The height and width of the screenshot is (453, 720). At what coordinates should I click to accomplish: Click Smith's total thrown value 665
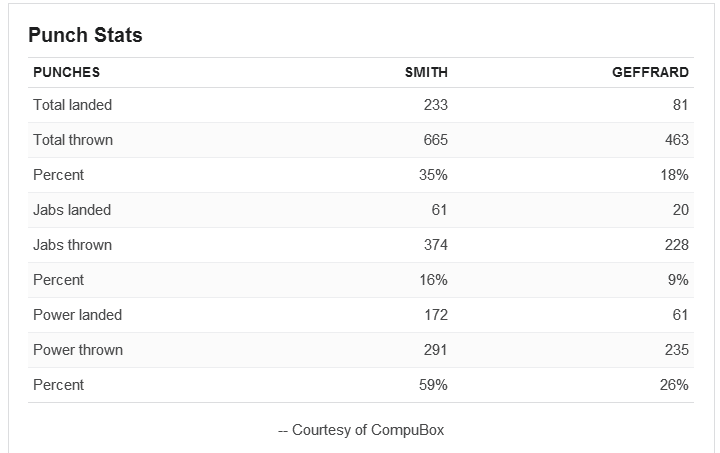[x=435, y=140]
